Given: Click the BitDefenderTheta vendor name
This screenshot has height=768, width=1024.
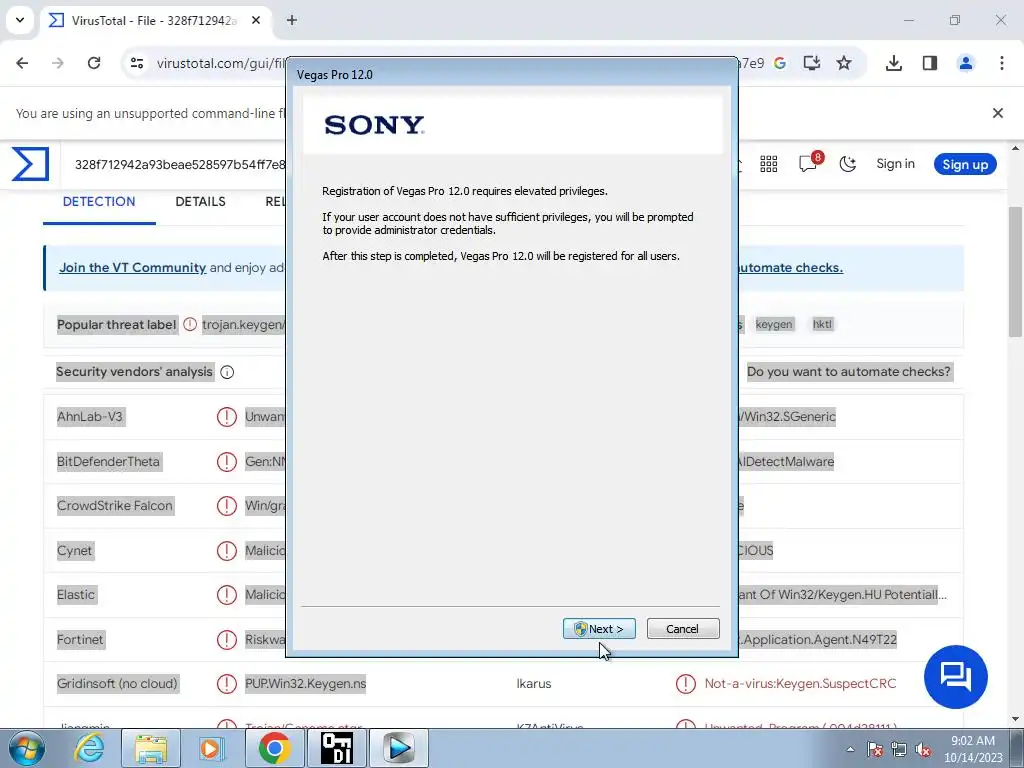Looking at the screenshot, I should [108, 462].
